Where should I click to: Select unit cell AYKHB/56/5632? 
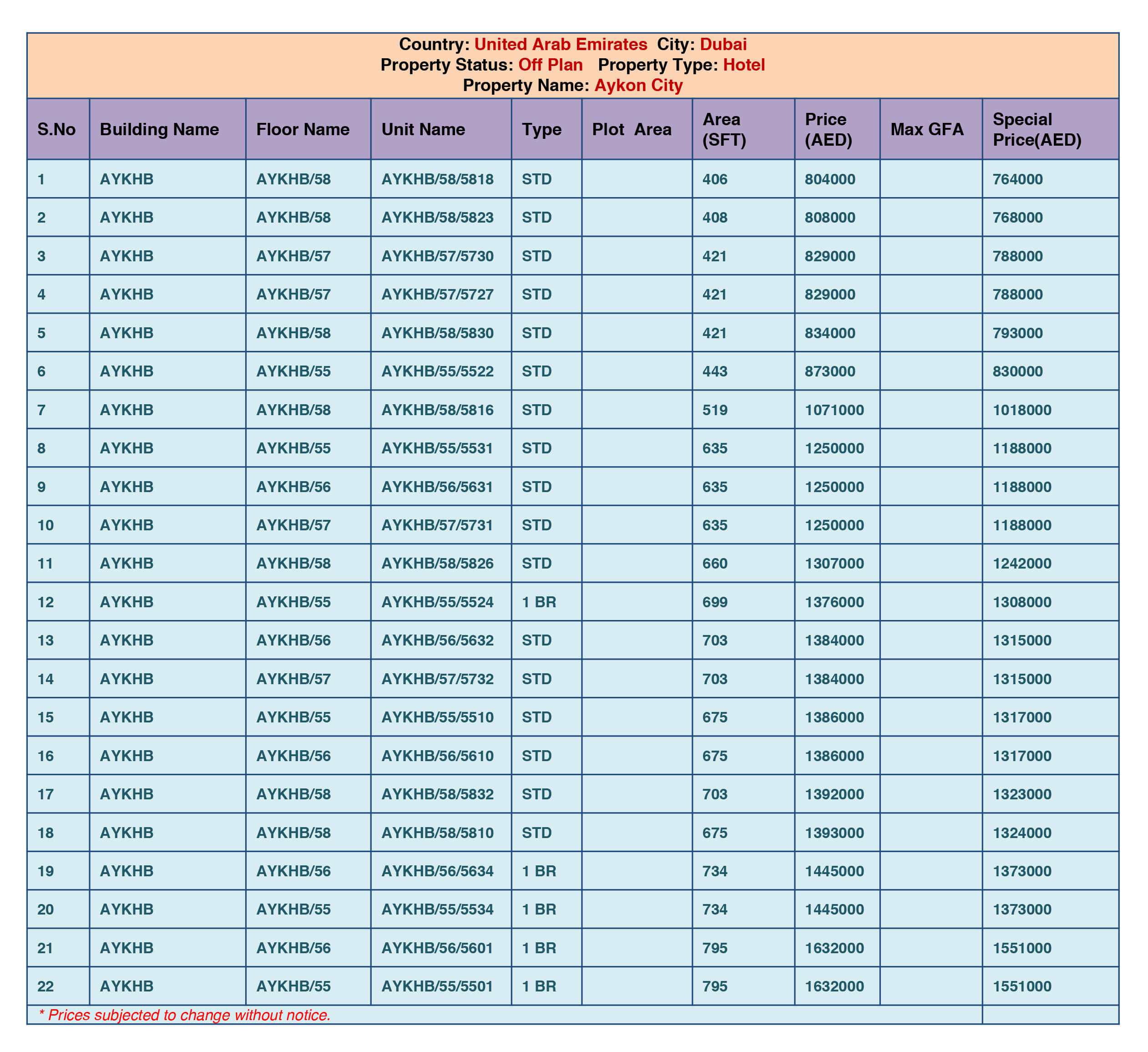pos(441,640)
